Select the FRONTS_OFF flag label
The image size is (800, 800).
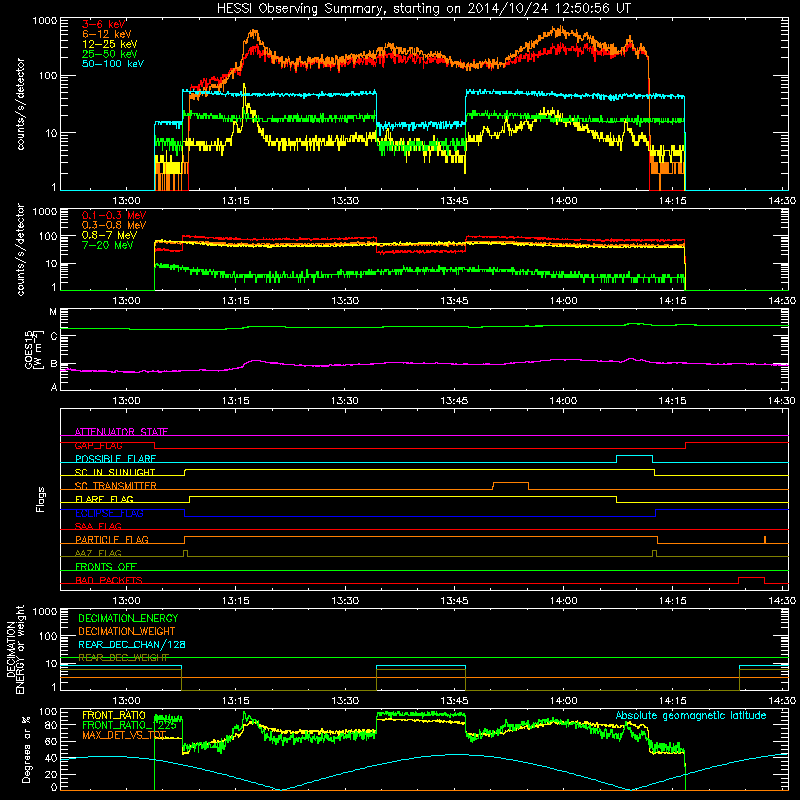(x=106, y=567)
